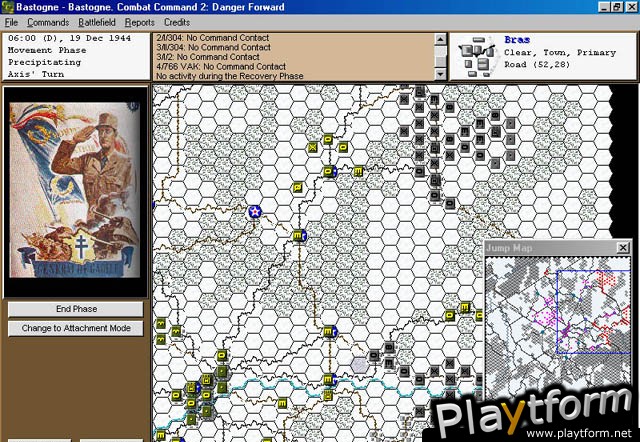Click the magenta unit cluster in Jump Map
The image size is (640, 442).
point(548,314)
